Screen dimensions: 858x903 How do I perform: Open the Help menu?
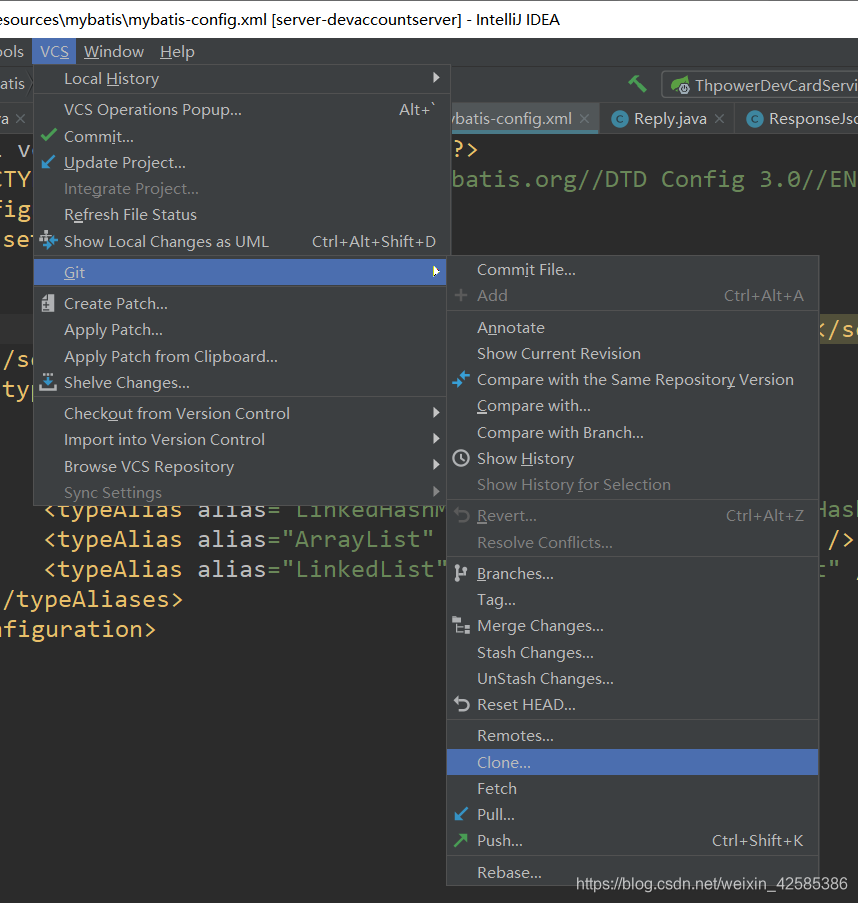pos(177,52)
